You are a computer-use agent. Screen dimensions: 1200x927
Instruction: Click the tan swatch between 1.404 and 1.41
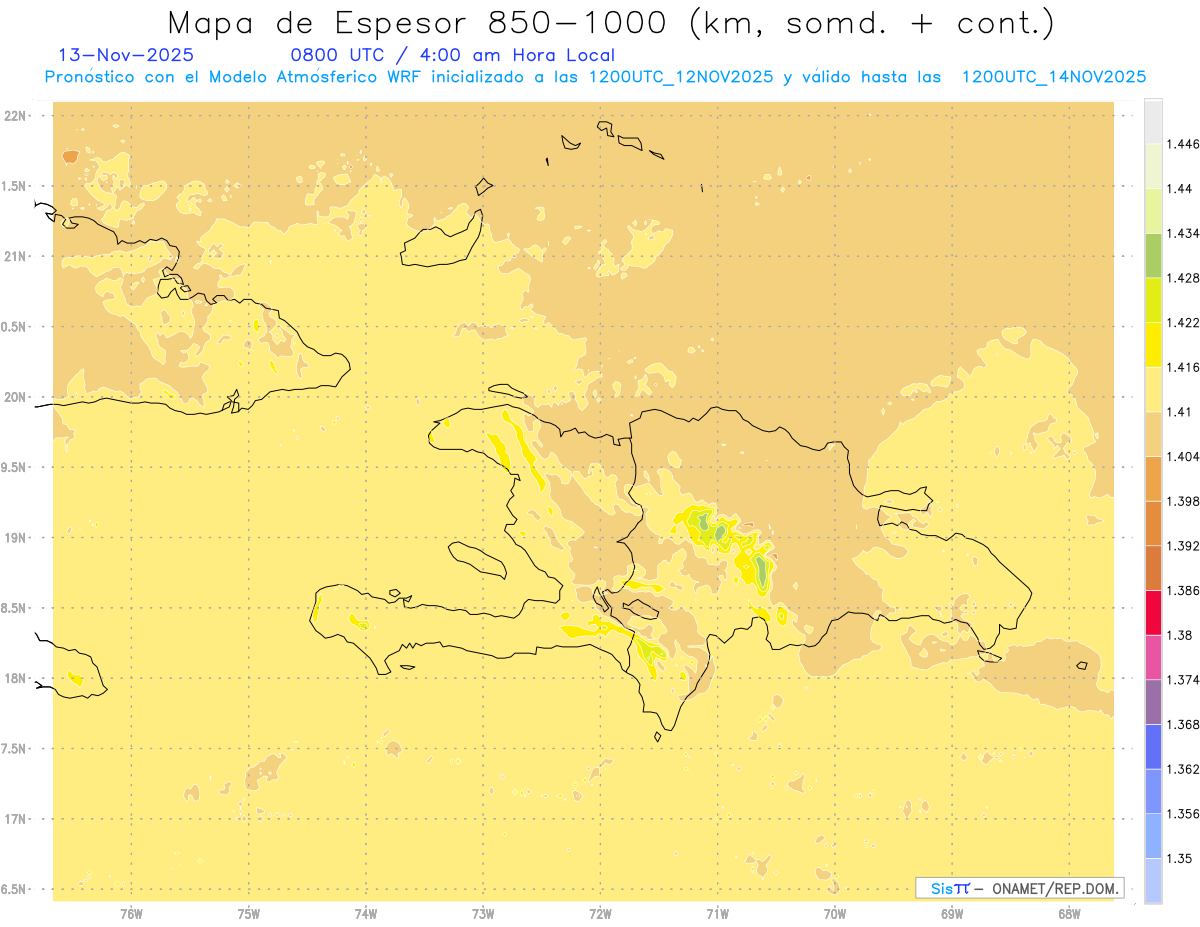coord(1153,434)
